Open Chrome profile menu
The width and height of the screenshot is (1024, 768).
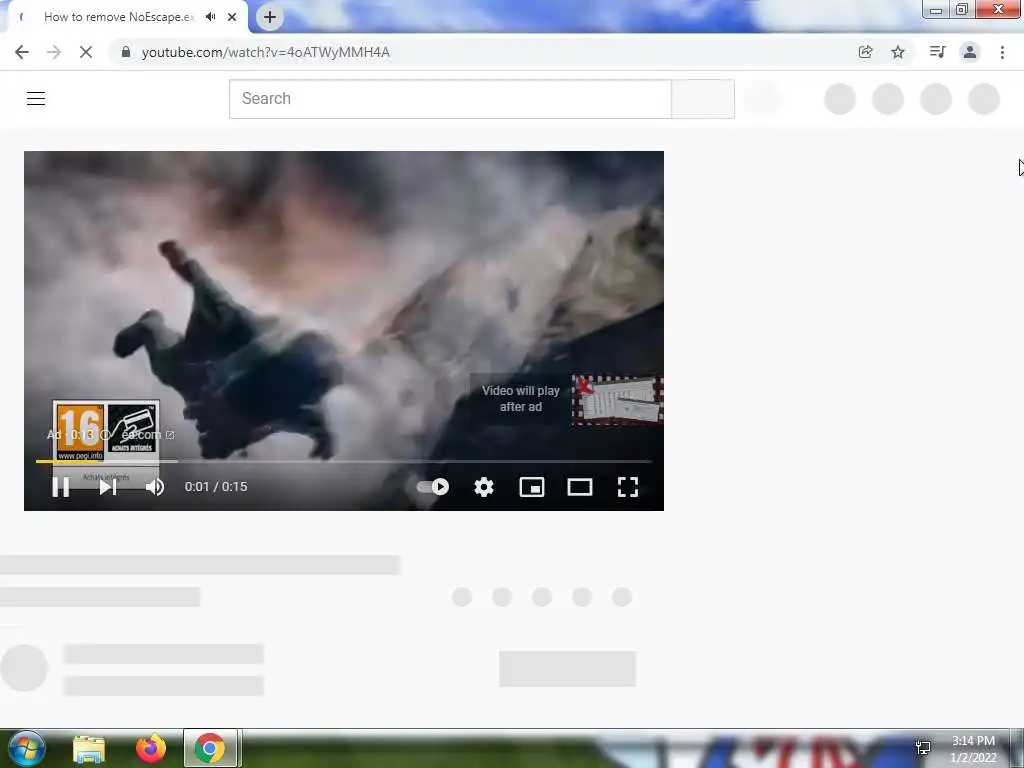(970, 52)
